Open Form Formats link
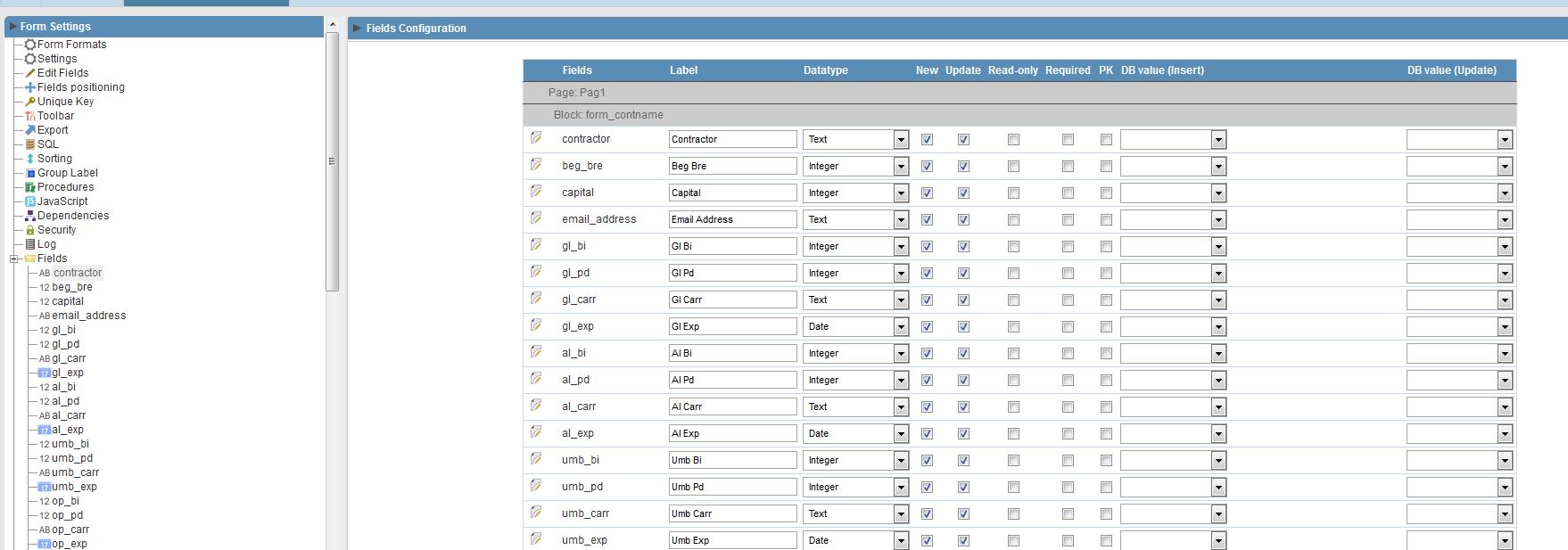The width and height of the screenshot is (1568, 550). click(x=71, y=45)
